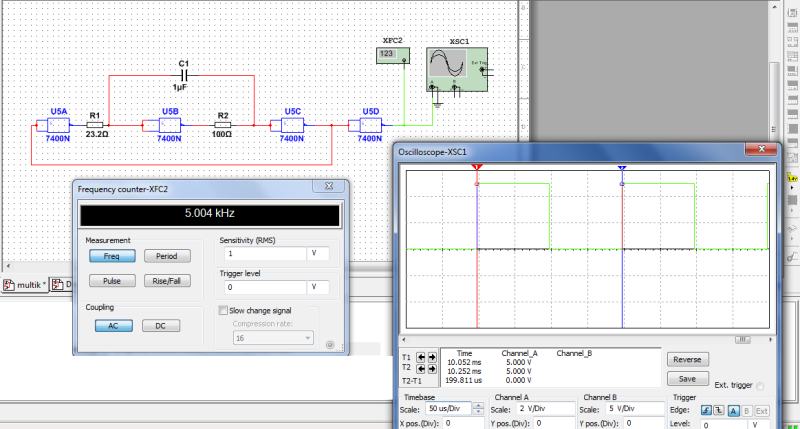
Task: Click the XFC2 frequency counter instrument
Action: 393,56
